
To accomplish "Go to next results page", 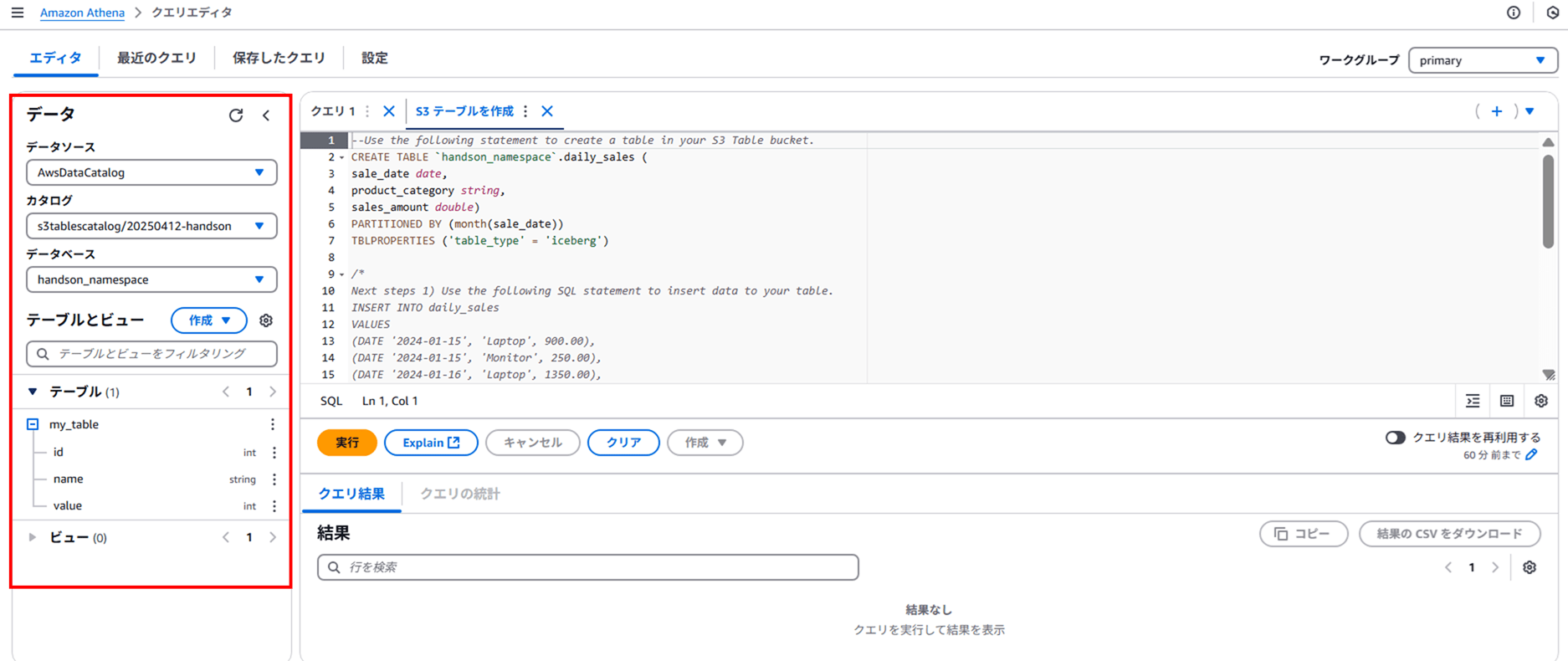I will pyautogui.click(x=1495, y=567).
